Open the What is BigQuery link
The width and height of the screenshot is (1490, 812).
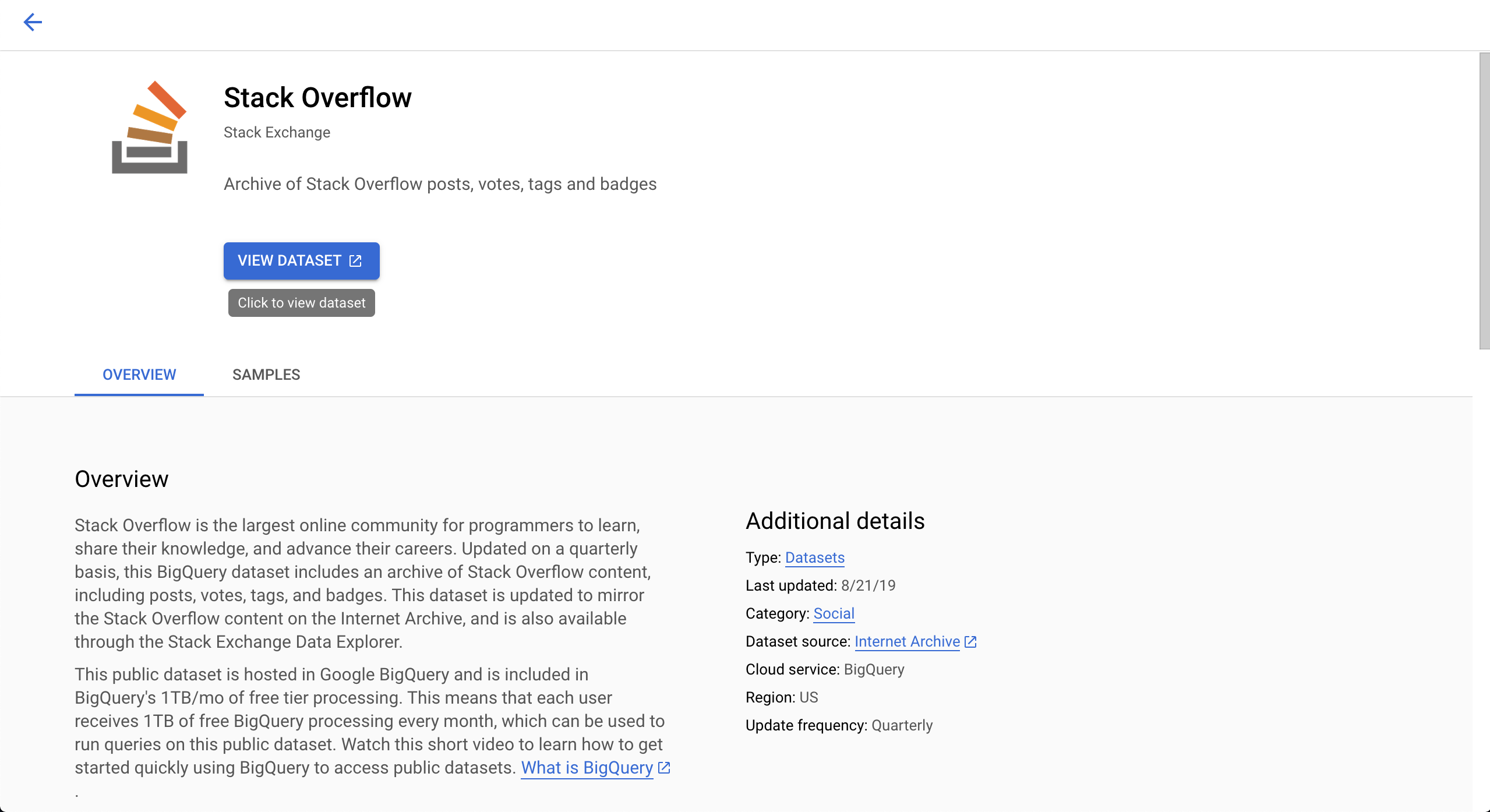point(587,767)
